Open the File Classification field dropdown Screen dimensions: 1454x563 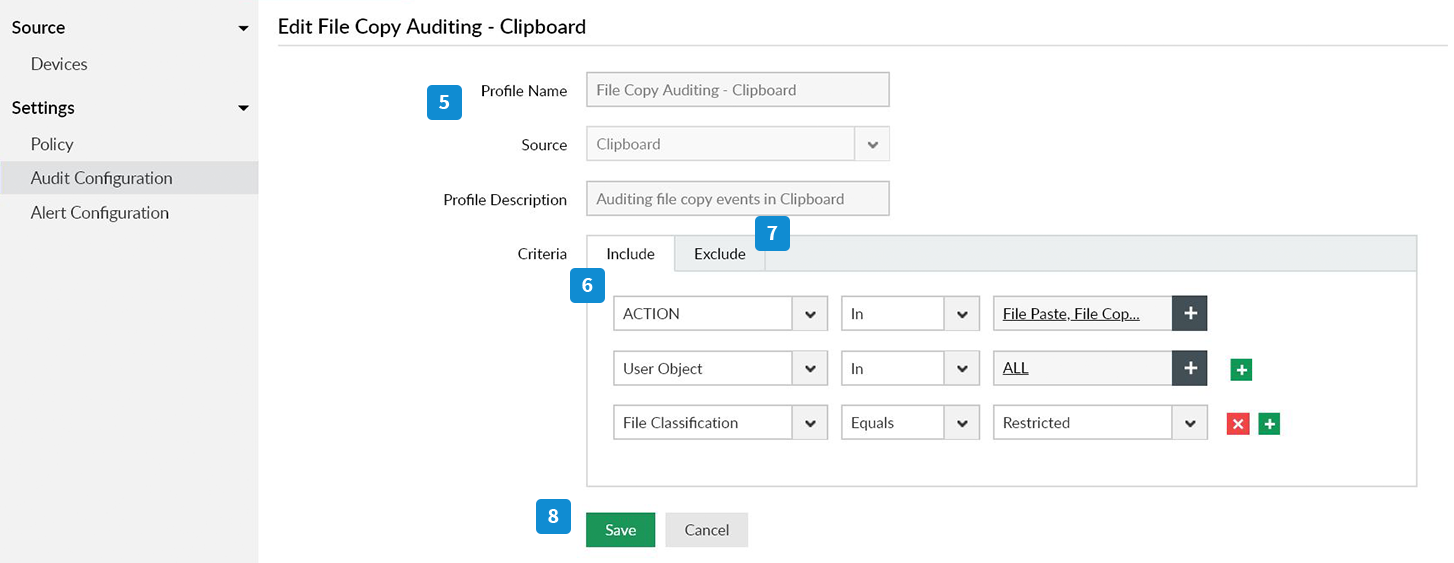coord(809,423)
